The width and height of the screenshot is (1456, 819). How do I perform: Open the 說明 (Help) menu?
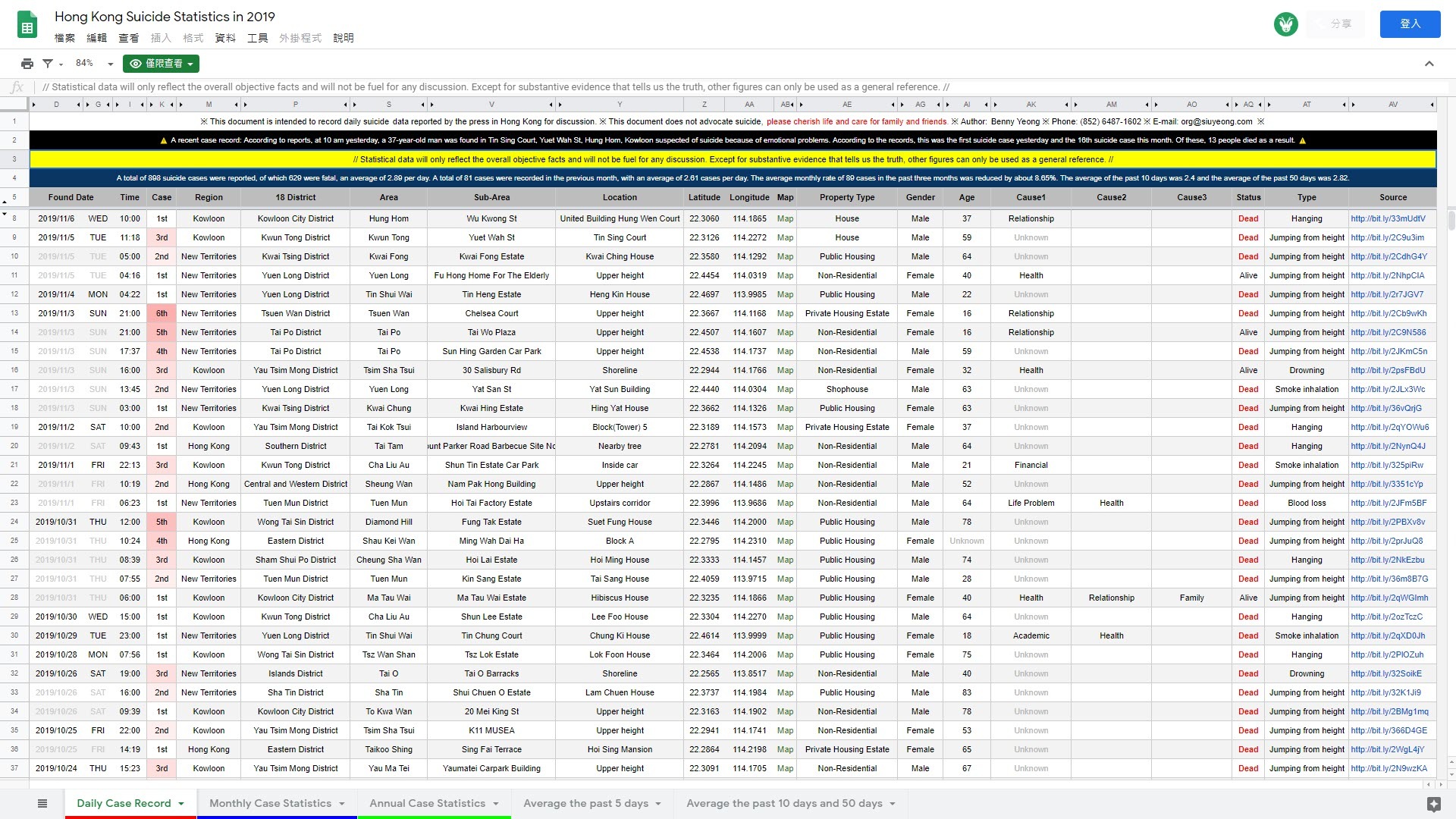(344, 38)
